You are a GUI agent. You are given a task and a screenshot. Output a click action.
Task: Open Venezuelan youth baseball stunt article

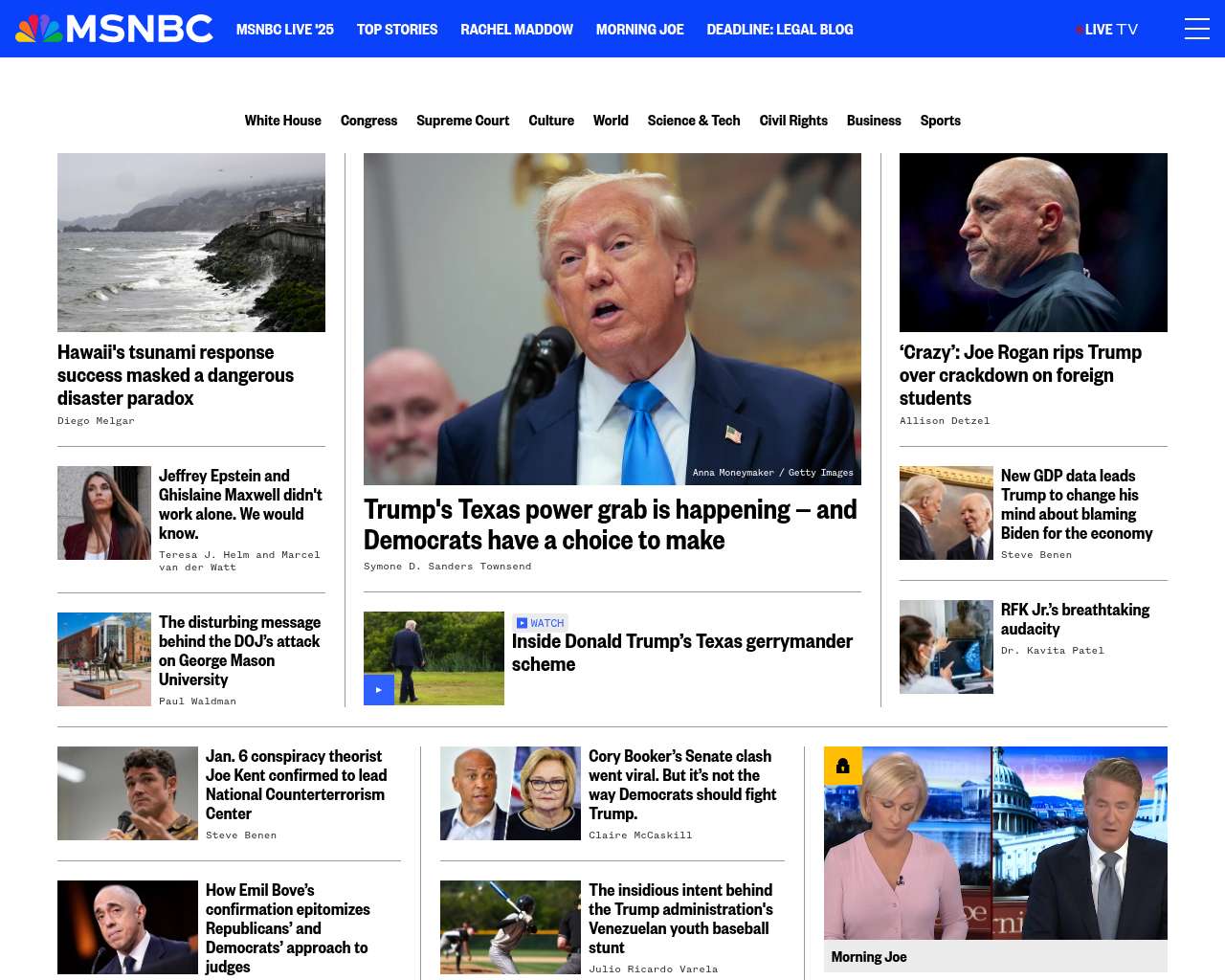pos(680,919)
